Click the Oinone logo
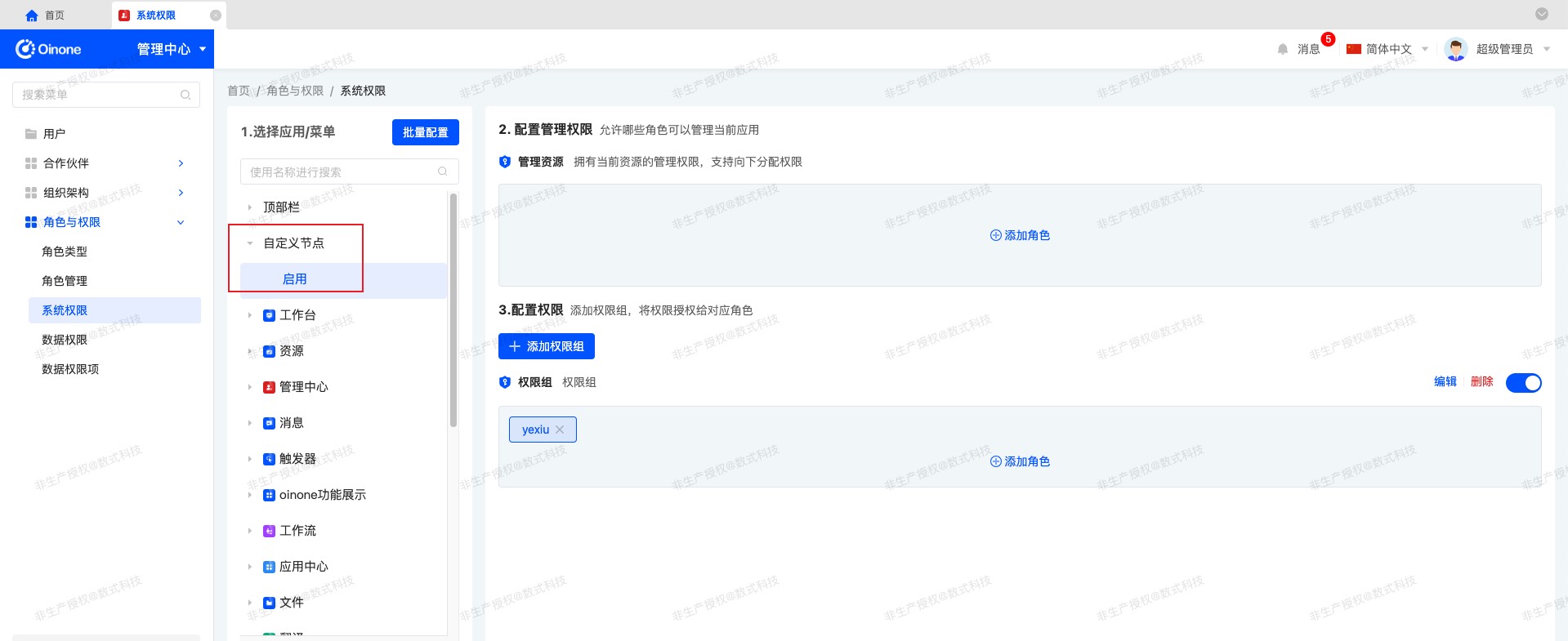 pos(48,49)
